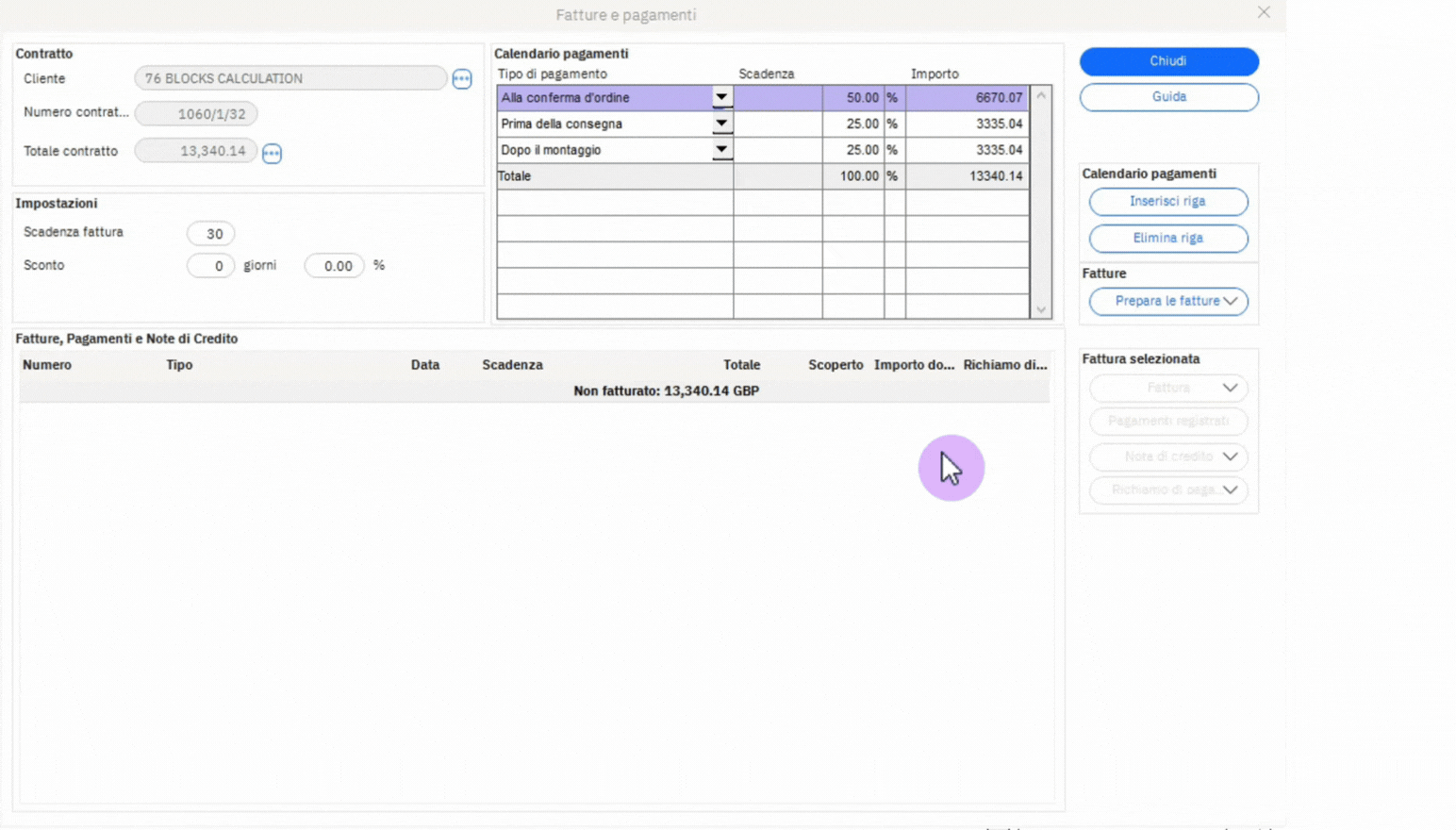Screen dimensions: 1456x830
Task: Select the 50.00 percentage cell
Action: coord(853,97)
